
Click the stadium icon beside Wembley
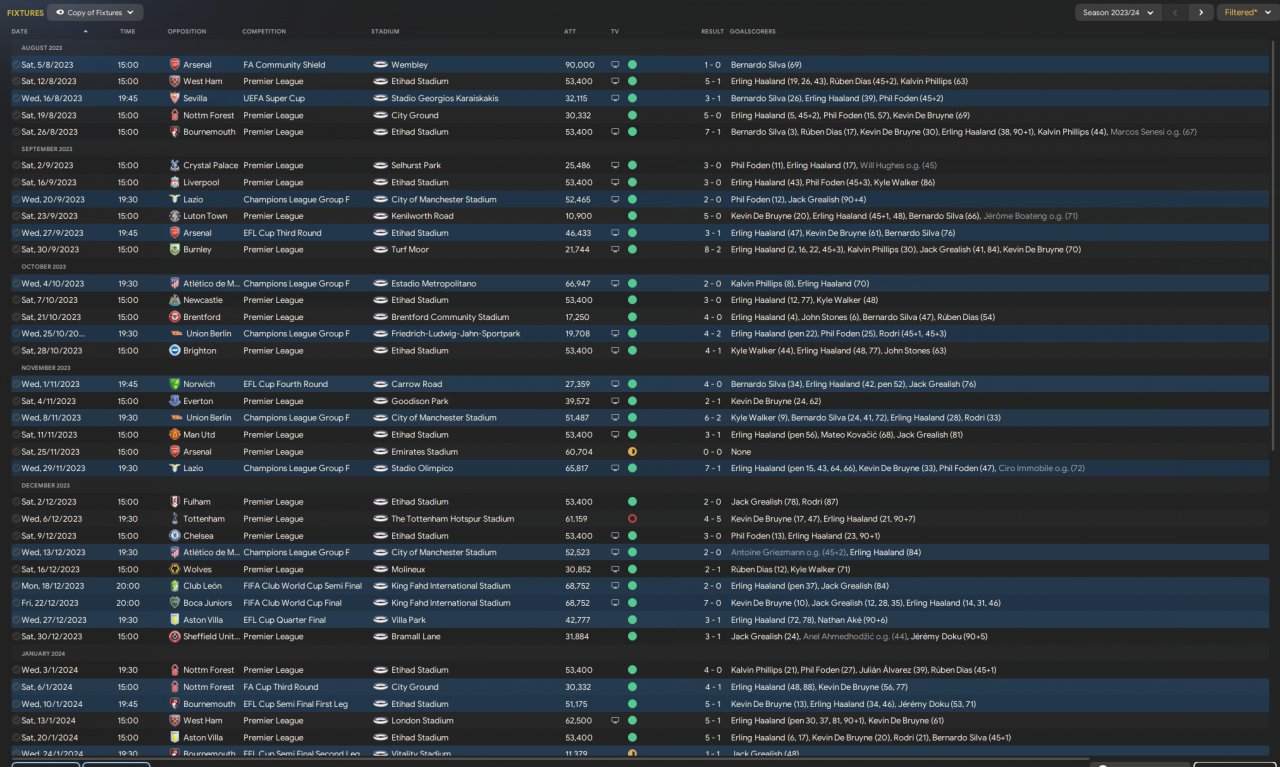pos(380,65)
